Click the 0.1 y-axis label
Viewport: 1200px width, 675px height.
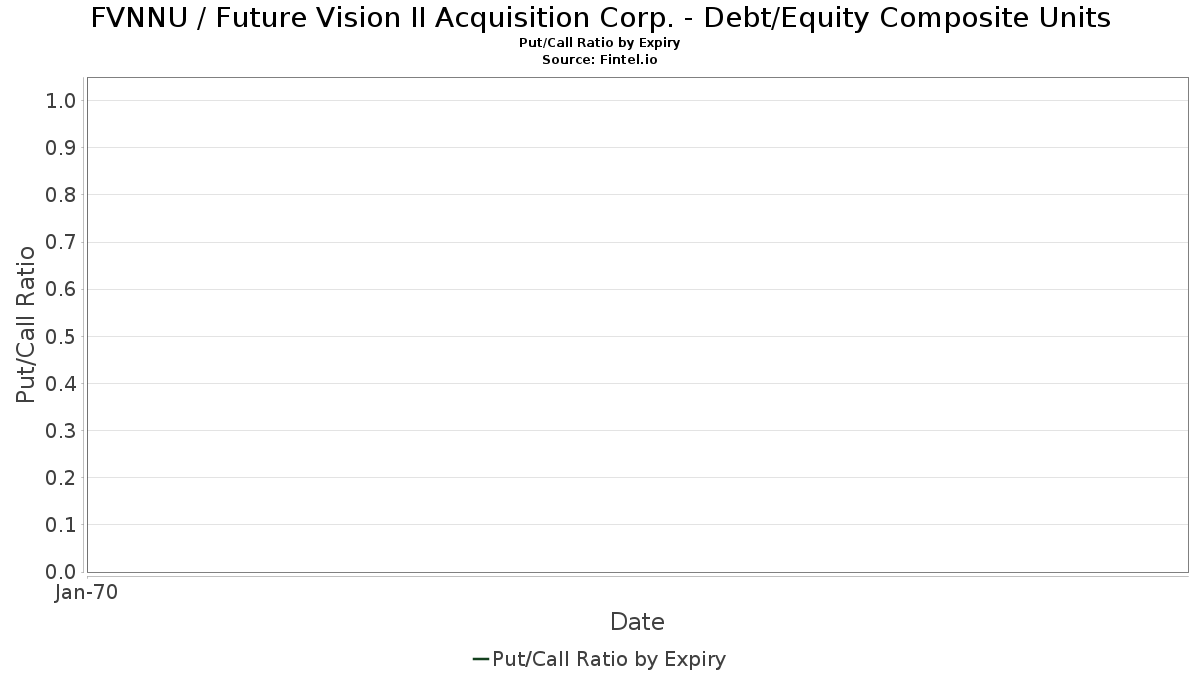[61, 525]
